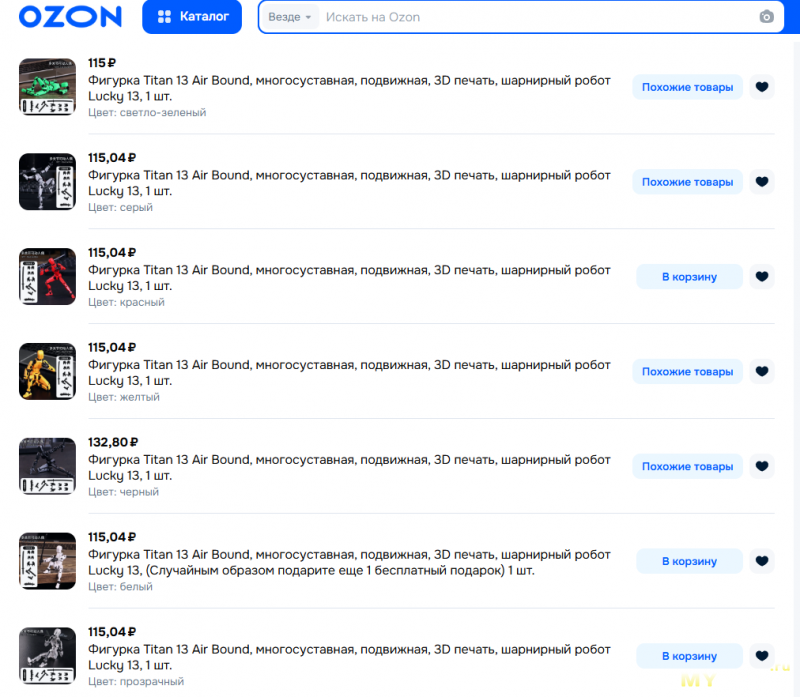Show Похожие товары for light-green figure
This screenshot has width=800, height=697.
coord(687,87)
